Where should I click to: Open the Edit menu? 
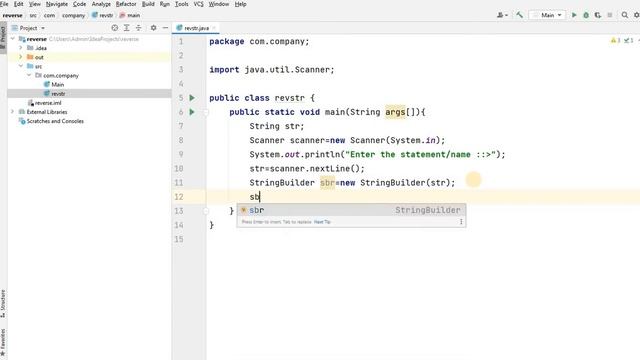(x=18, y=4)
